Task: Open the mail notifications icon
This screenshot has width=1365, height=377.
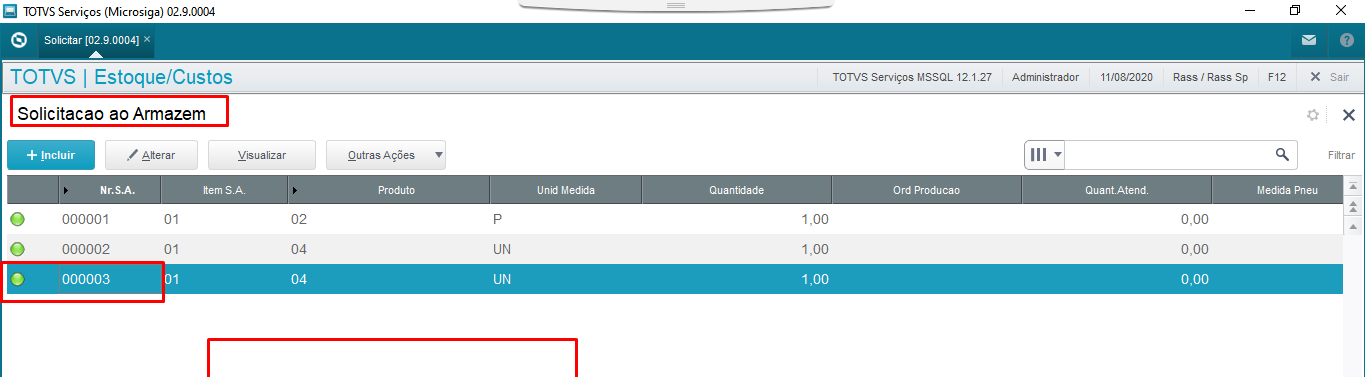Action: pos(1309,40)
